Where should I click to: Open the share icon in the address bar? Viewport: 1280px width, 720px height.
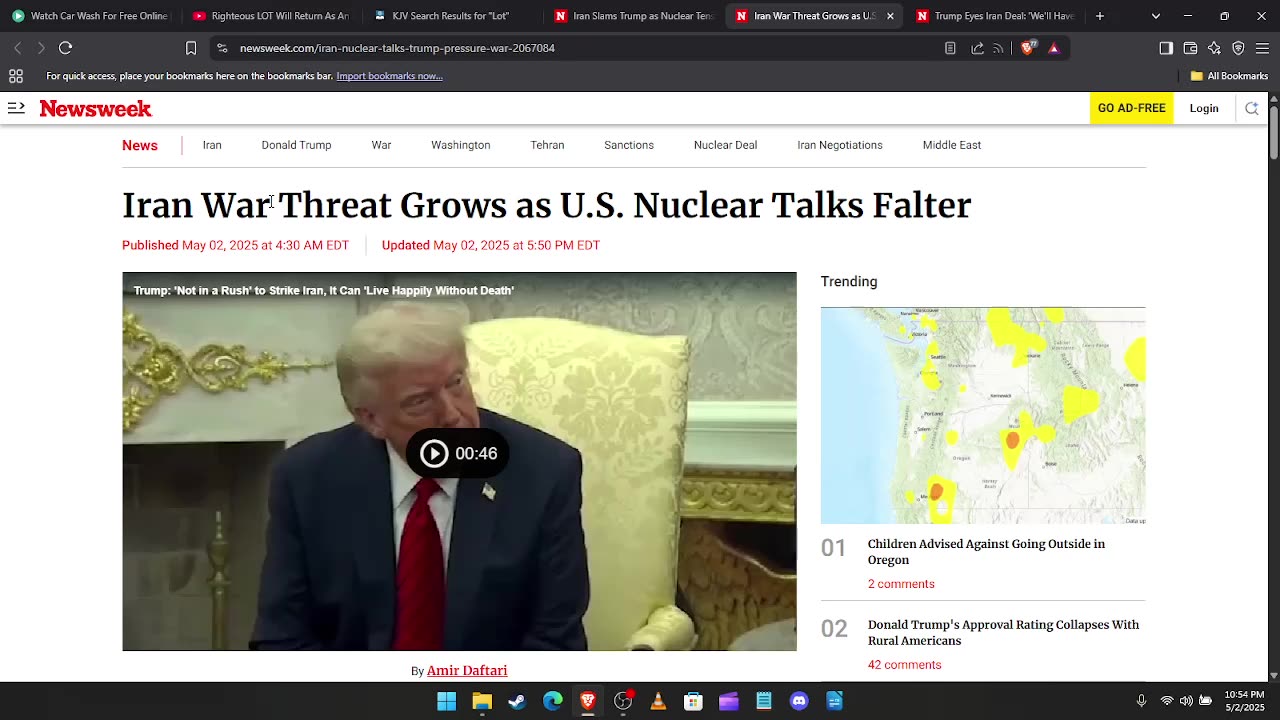977,48
